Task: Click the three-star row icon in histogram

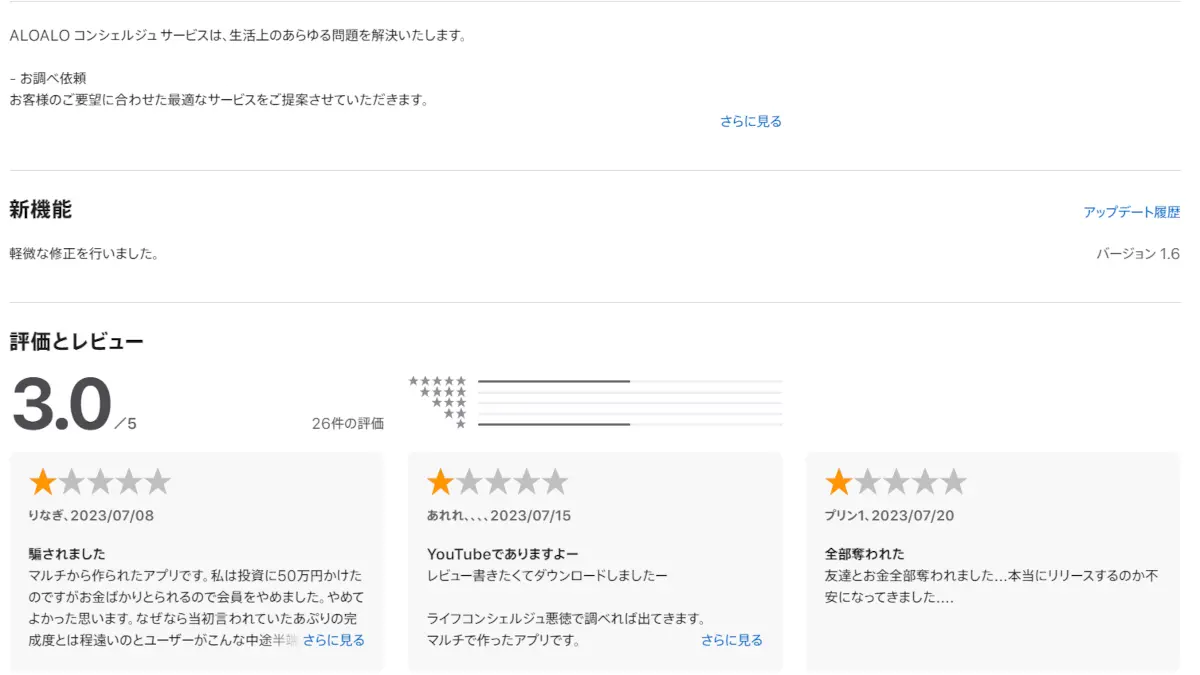Action: [449, 403]
